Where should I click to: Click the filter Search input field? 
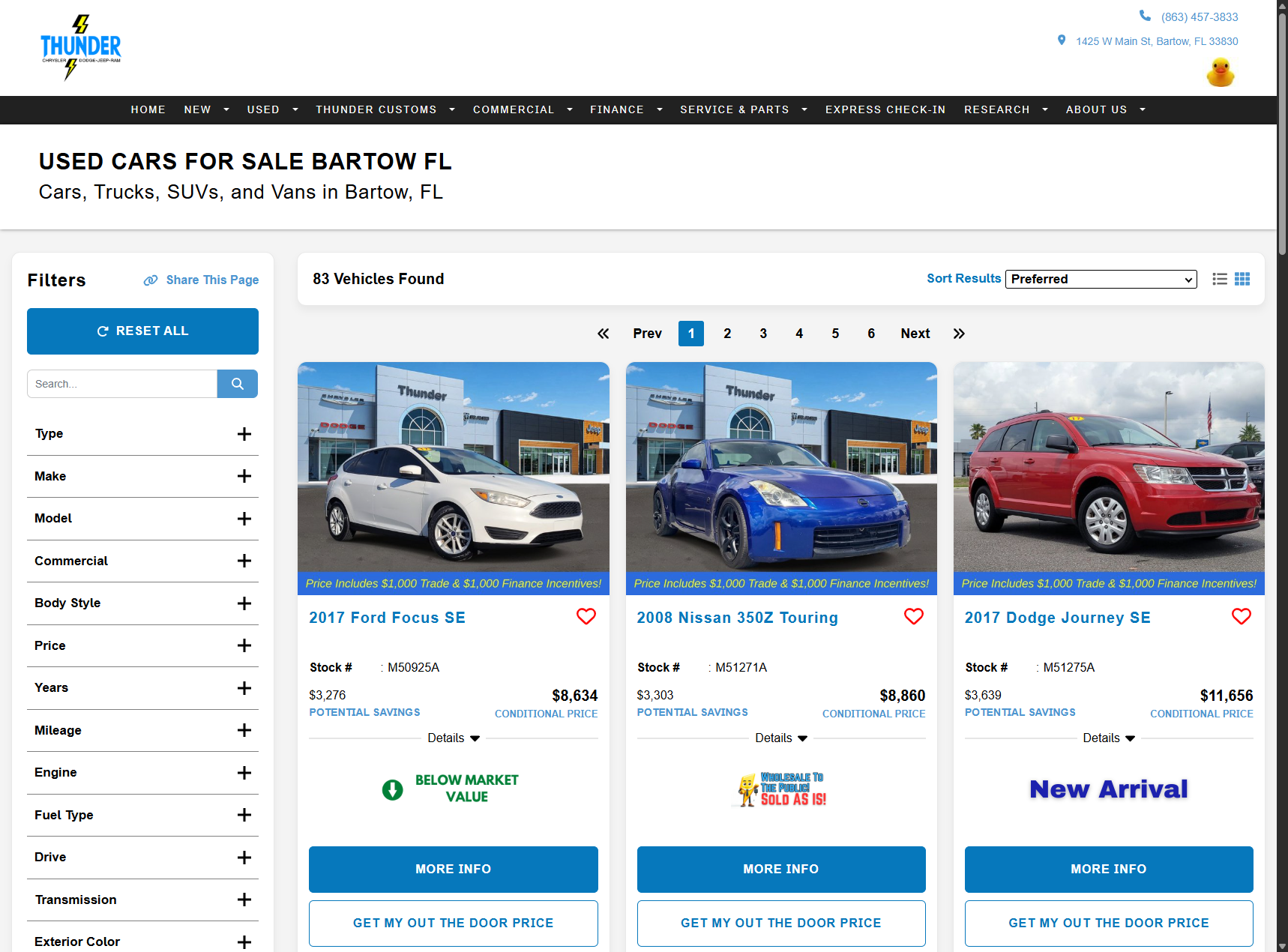point(122,384)
